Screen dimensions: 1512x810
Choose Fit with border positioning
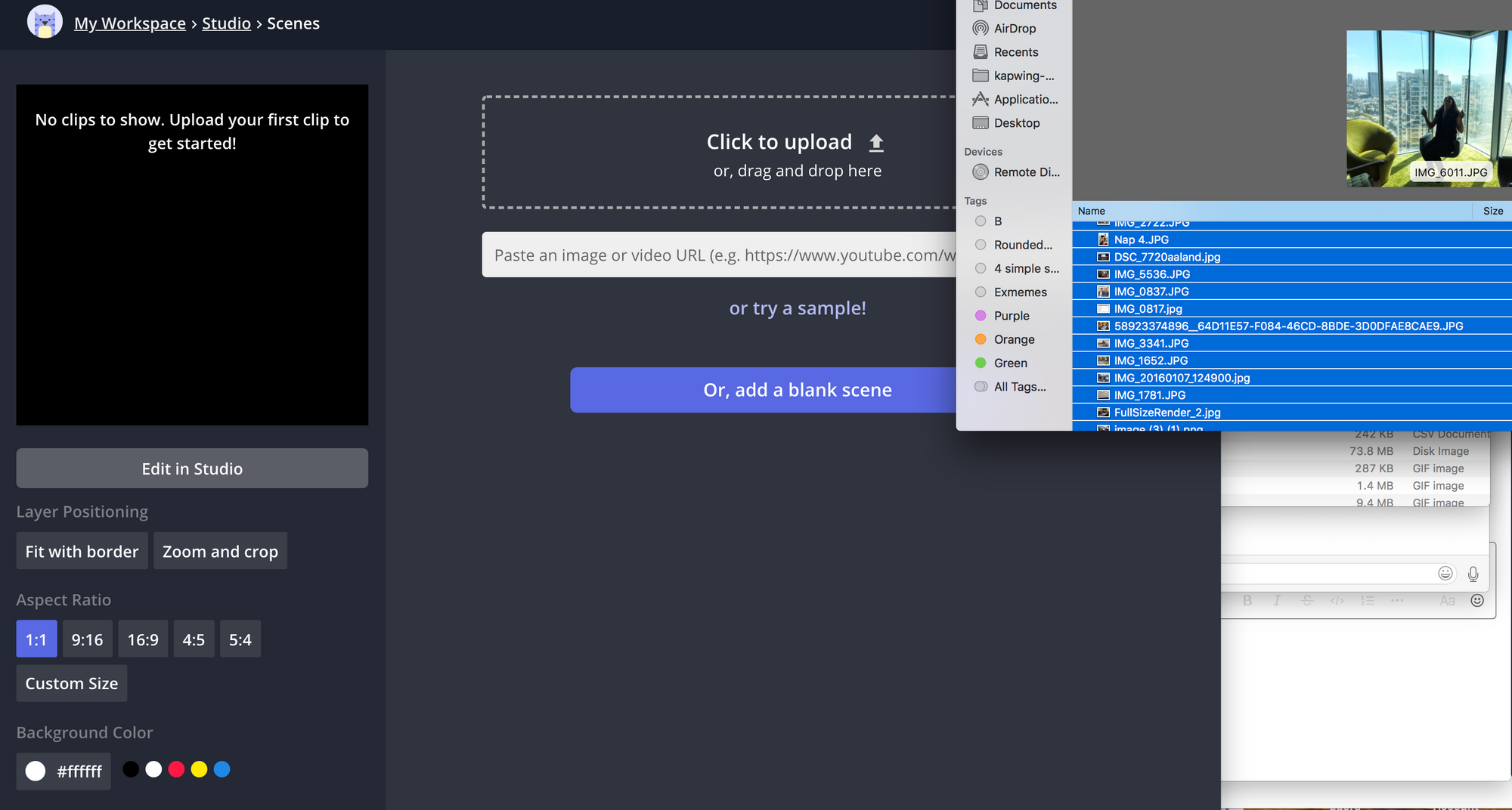(82, 551)
